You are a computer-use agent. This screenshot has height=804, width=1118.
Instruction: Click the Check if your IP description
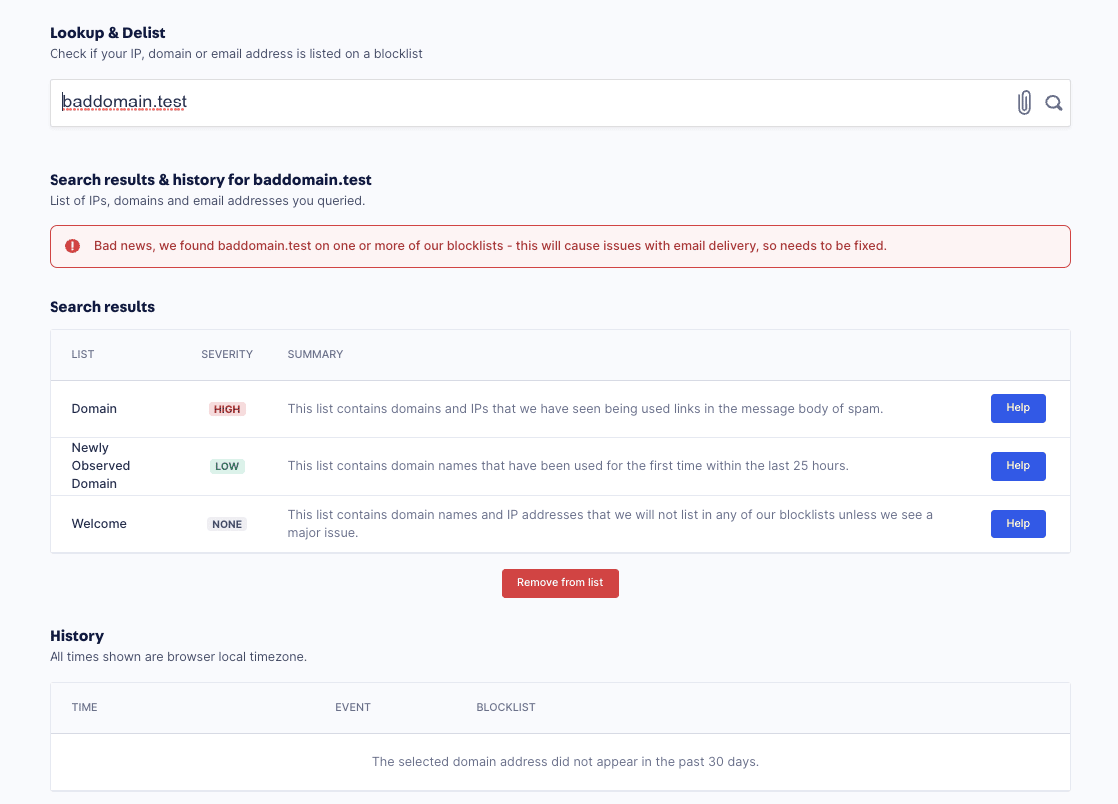pyautogui.click(x=236, y=53)
